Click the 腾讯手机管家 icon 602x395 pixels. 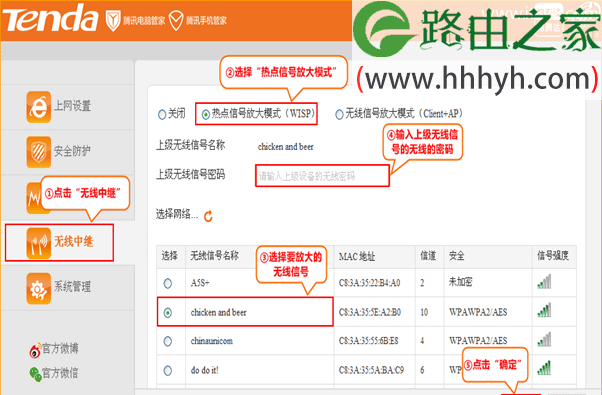click(x=176, y=21)
